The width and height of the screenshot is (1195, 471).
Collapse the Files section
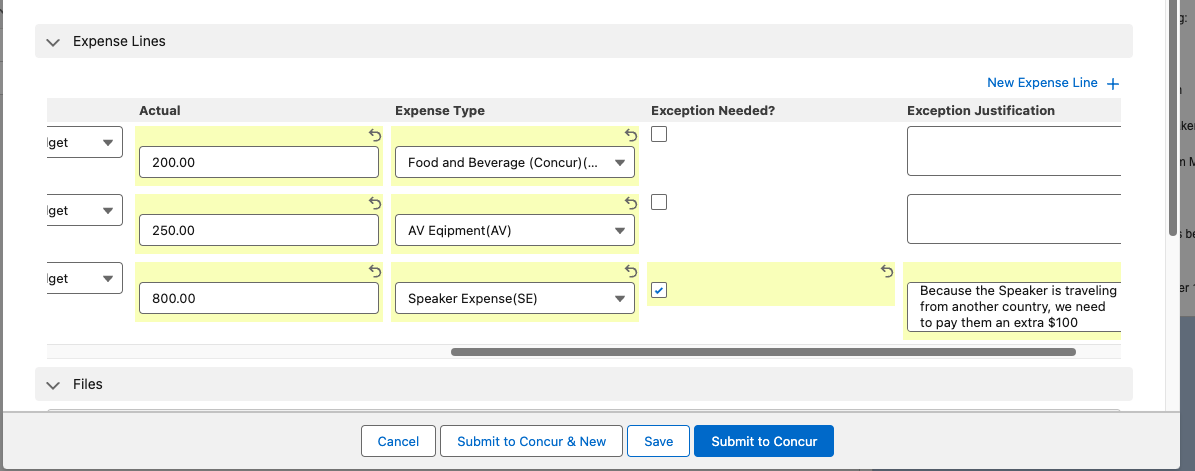[x=54, y=384]
